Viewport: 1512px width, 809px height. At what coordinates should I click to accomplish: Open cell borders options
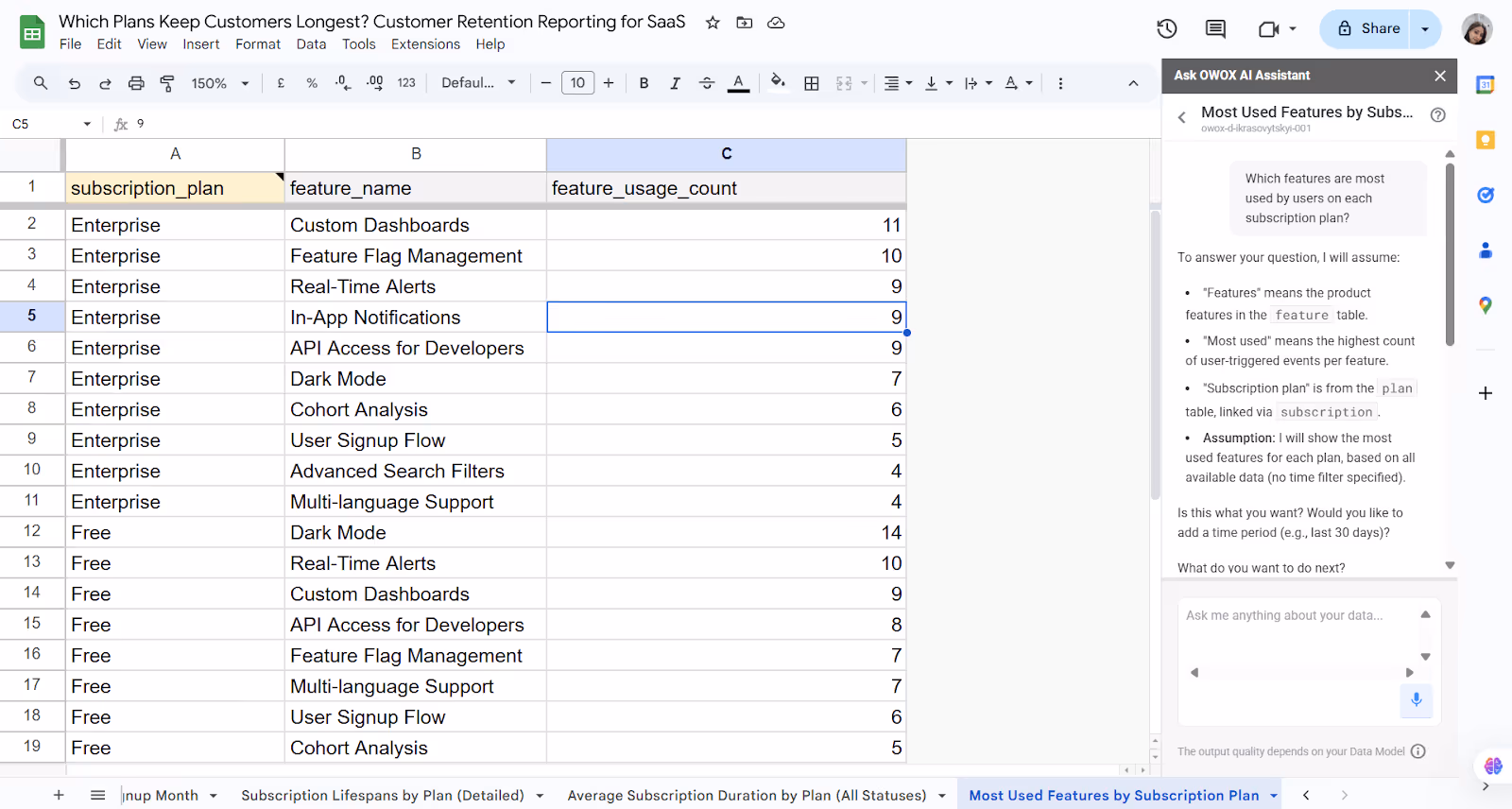(811, 83)
